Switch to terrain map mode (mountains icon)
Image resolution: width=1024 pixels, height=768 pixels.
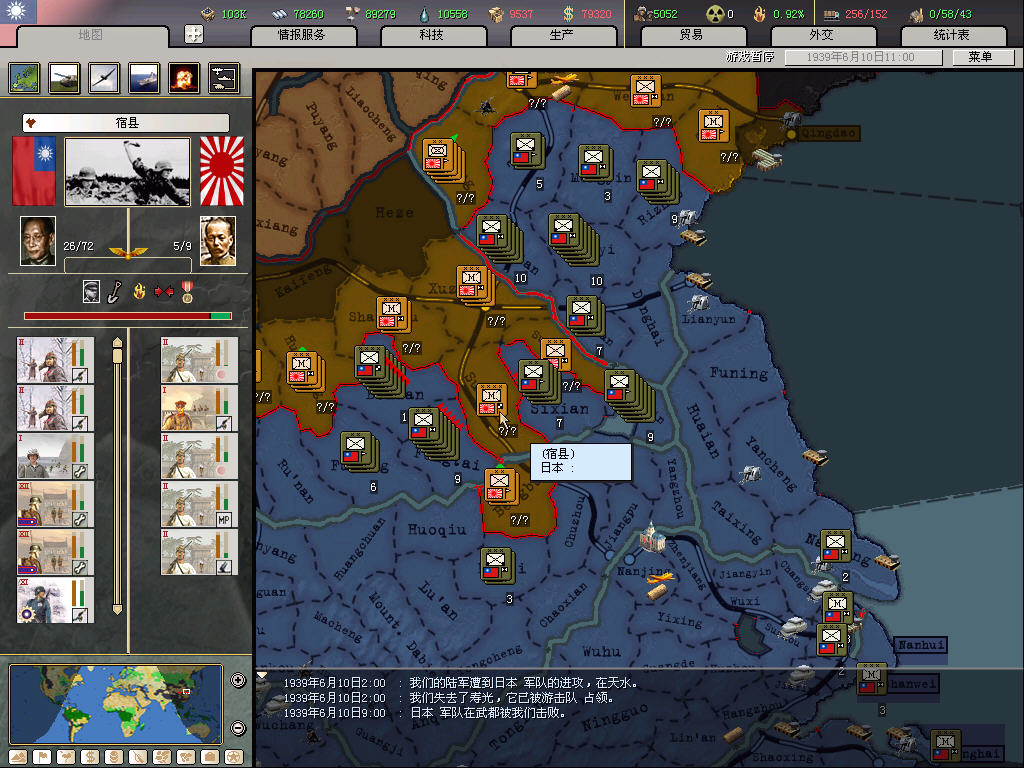18,757
